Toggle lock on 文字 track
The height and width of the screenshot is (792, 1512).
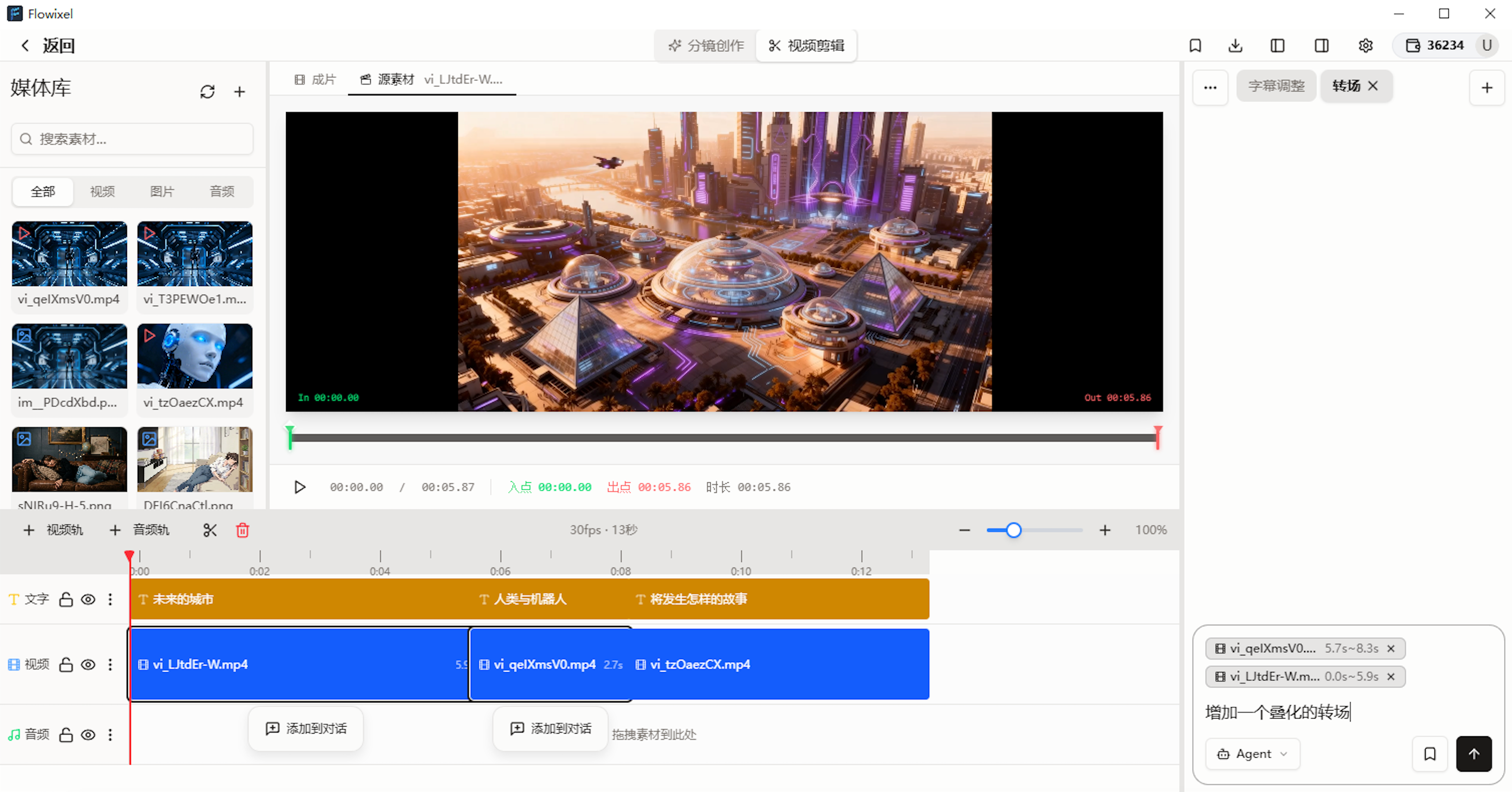click(x=66, y=600)
